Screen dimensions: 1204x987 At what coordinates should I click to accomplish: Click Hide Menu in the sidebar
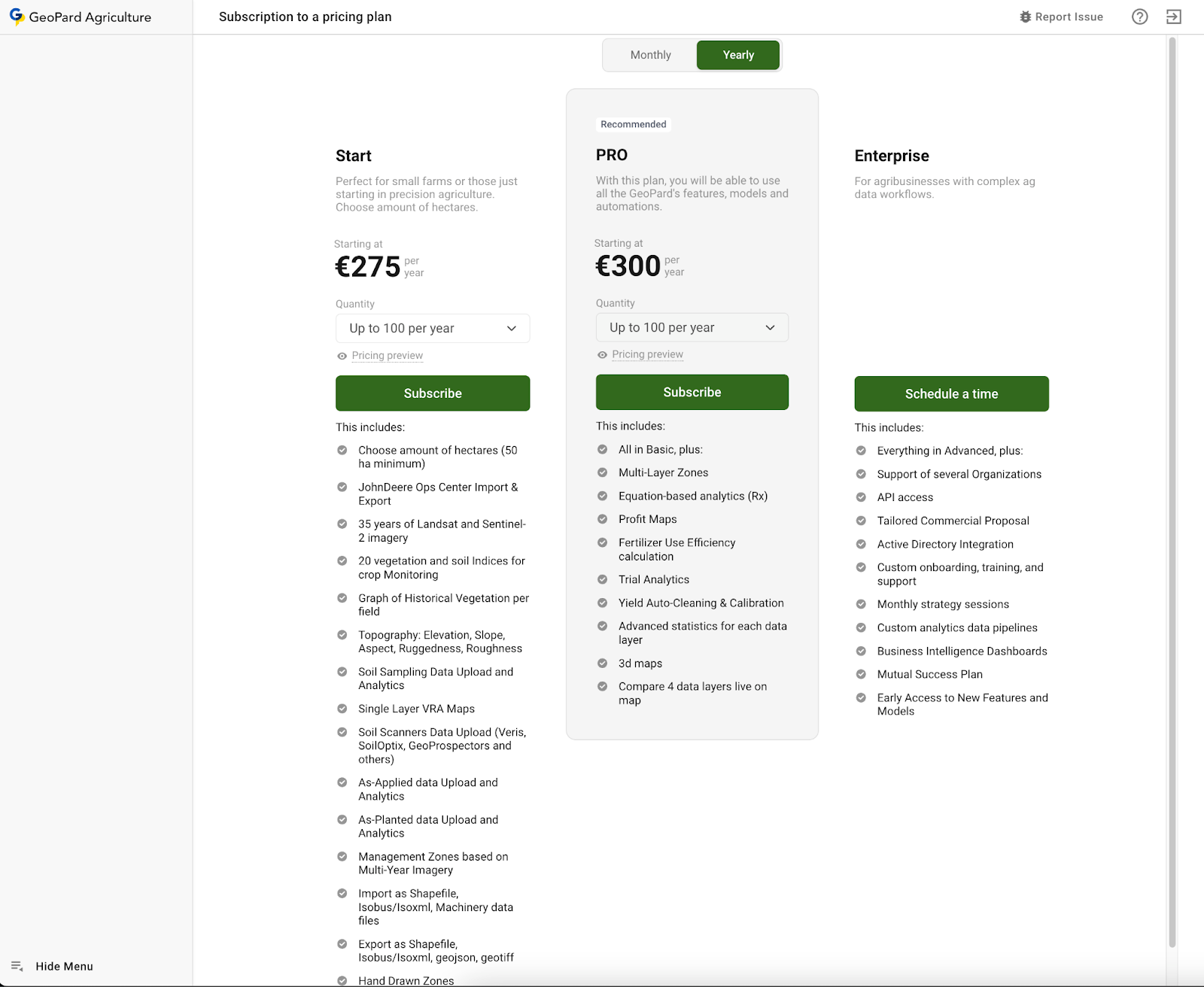point(64,966)
